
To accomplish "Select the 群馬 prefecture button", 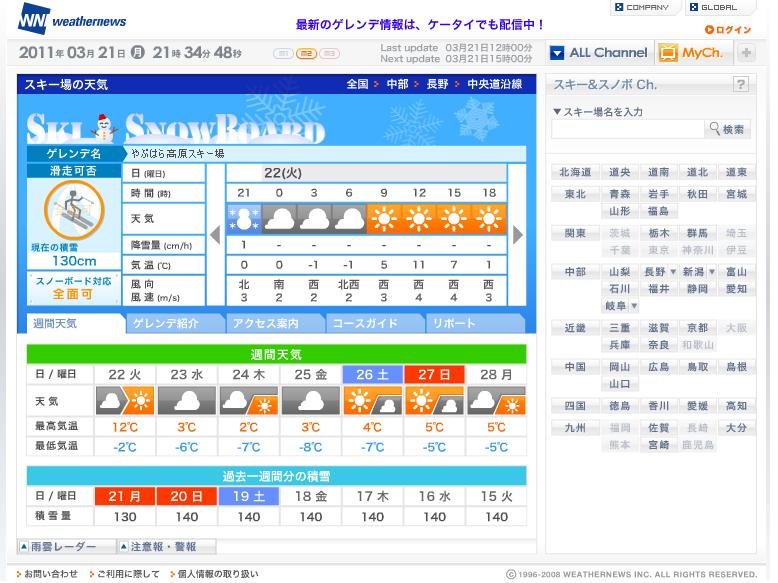I will (x=697, y=233).
